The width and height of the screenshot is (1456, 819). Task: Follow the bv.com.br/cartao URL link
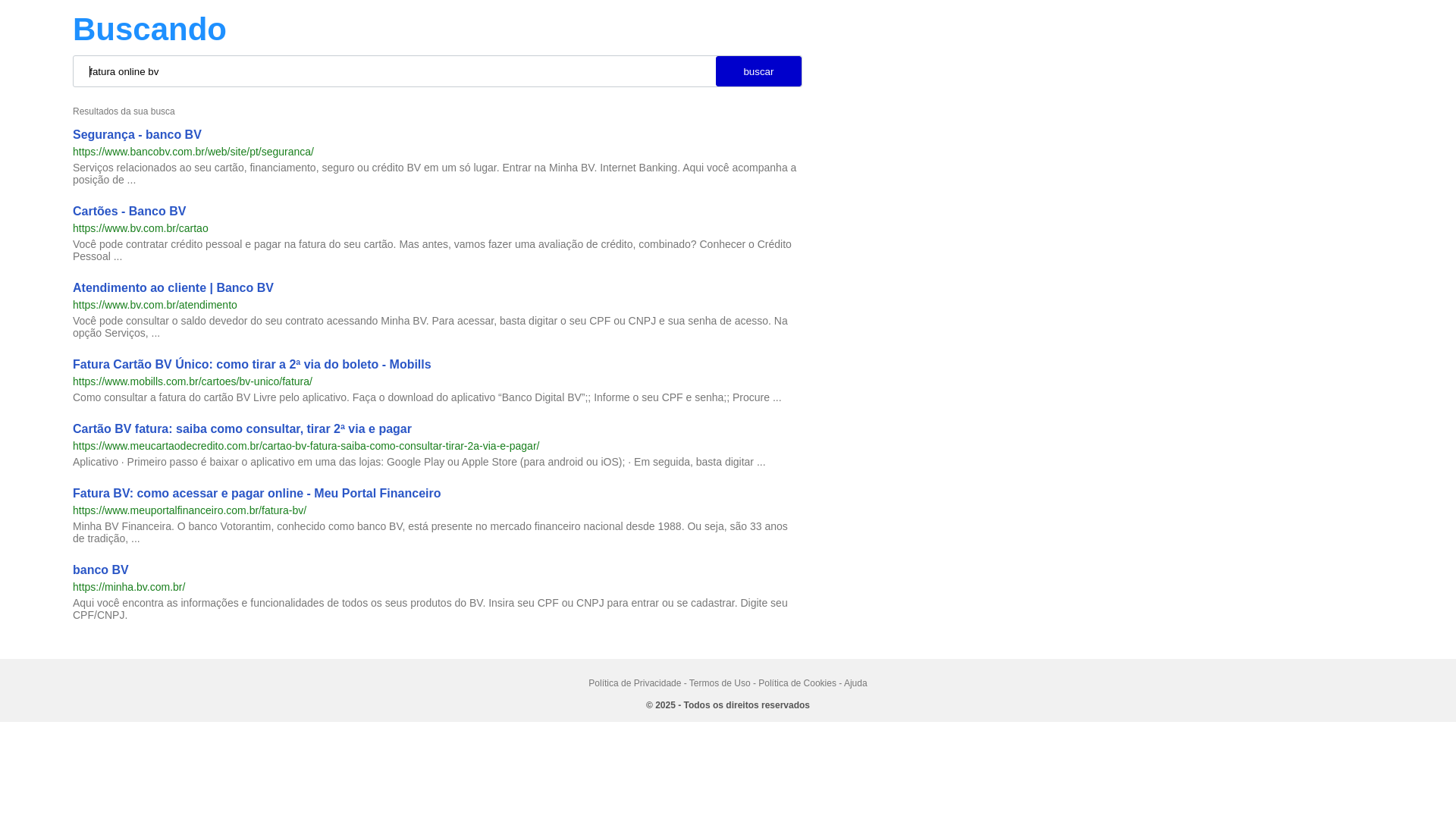click(x=140, y=228)
